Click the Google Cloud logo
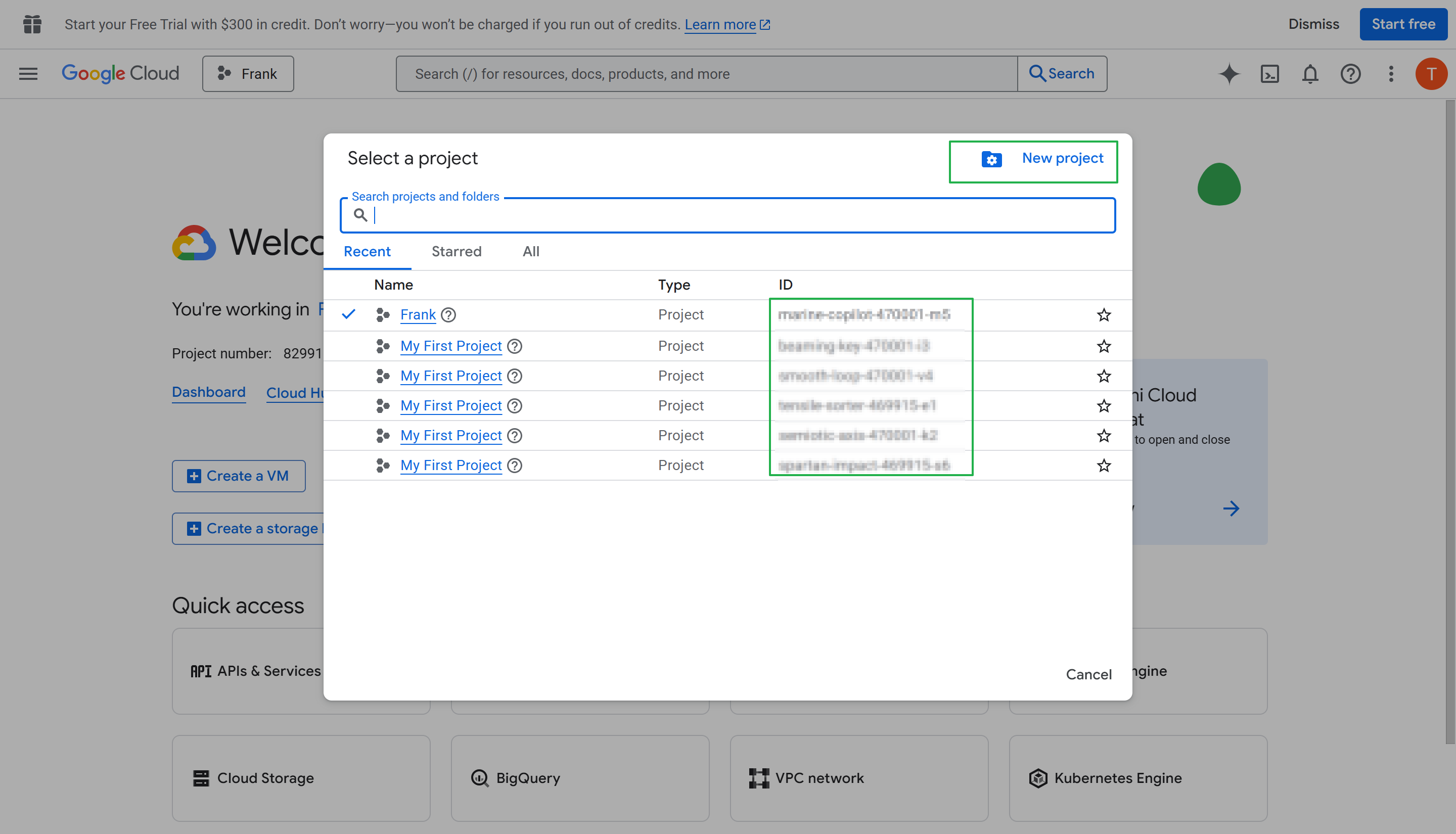 (x=120, y=73)
